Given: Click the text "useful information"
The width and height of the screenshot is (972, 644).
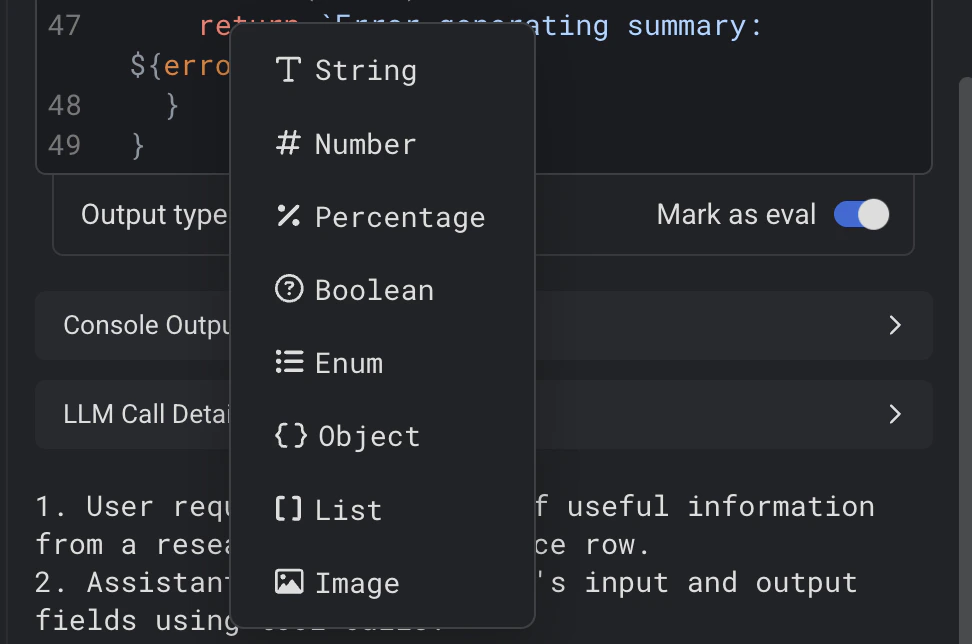Looking at the screenshot, I should click(720, 506).
